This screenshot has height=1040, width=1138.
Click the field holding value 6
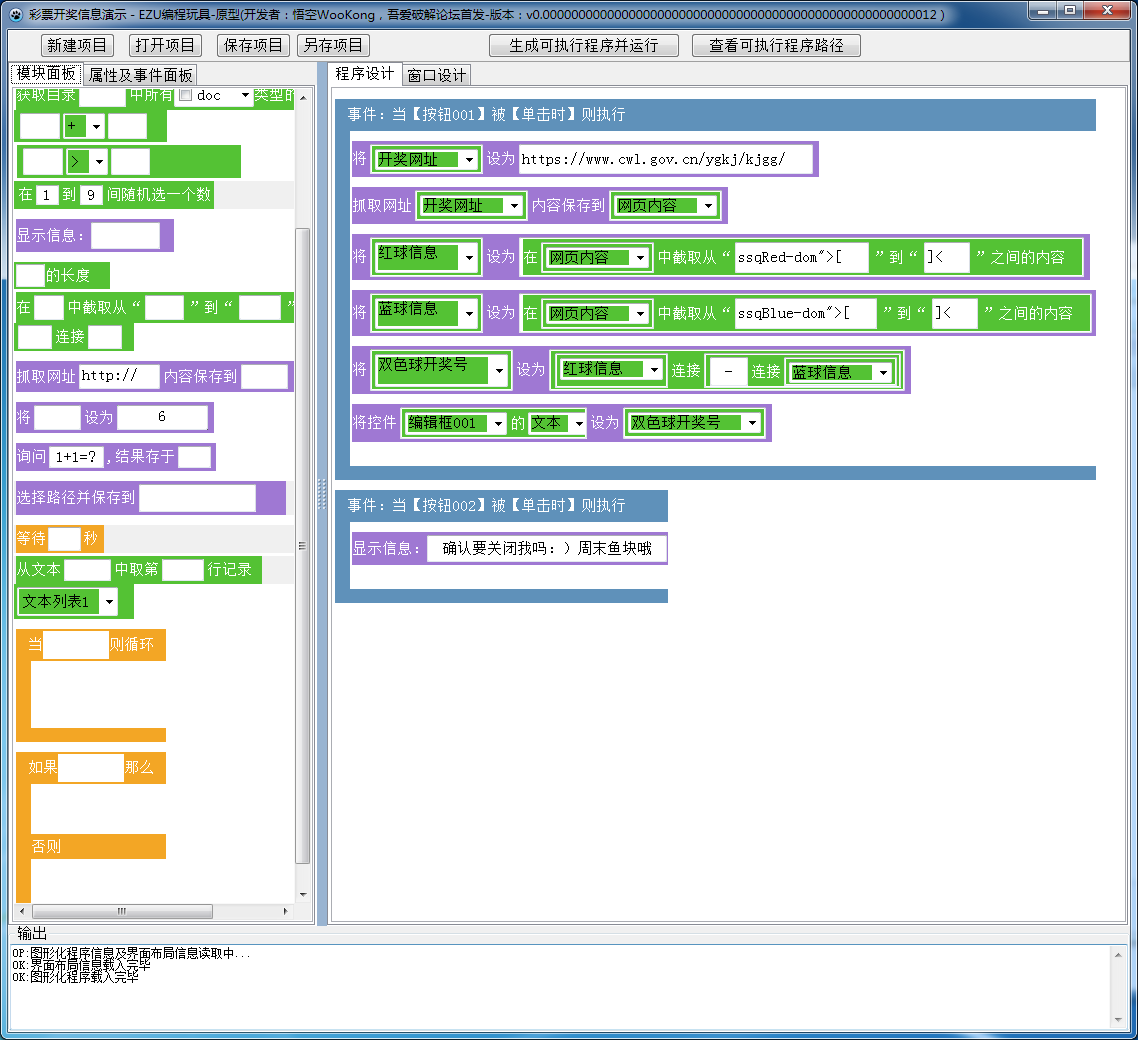point(163,417)
